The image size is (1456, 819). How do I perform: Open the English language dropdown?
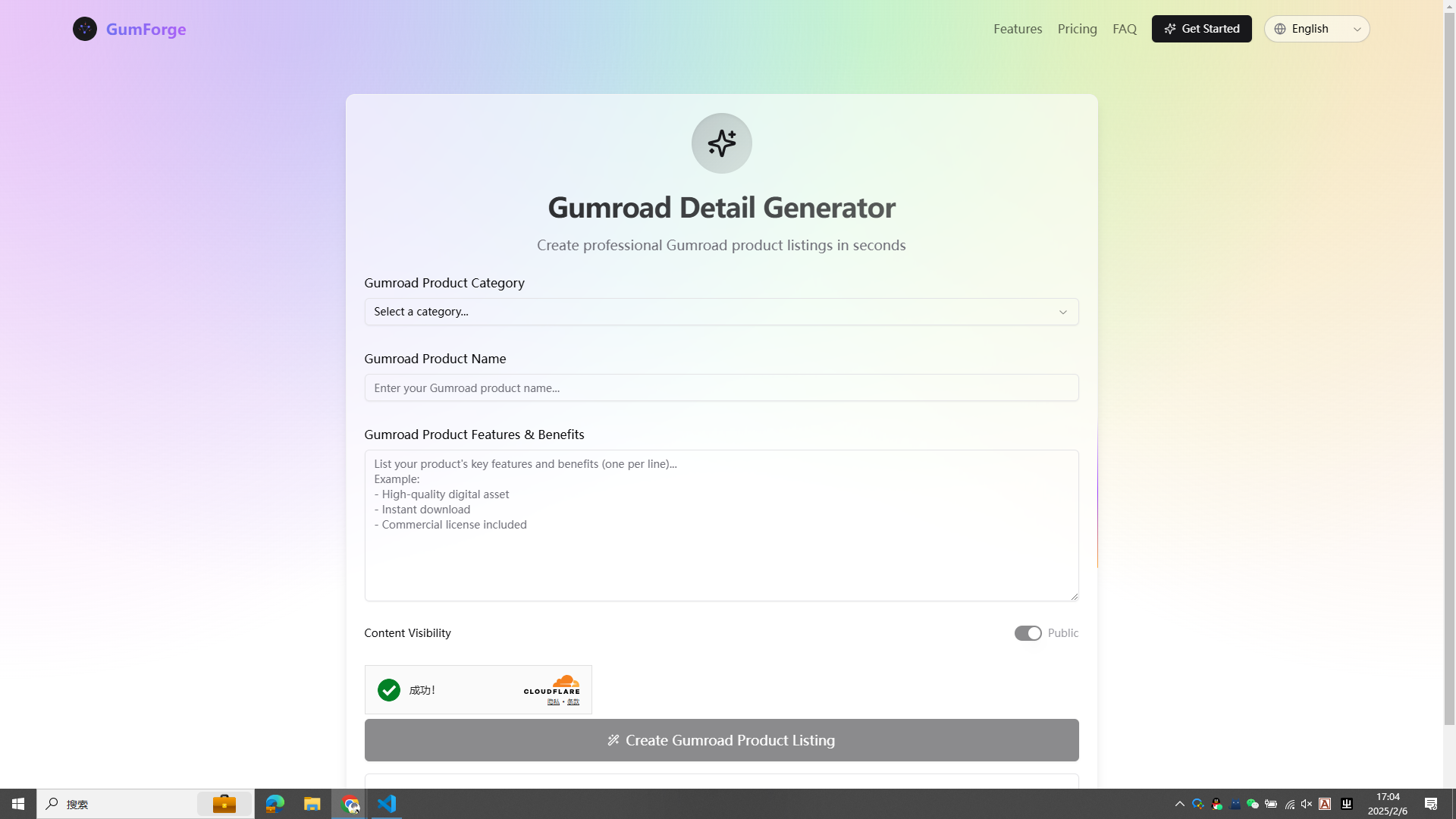pos(1316,29)
